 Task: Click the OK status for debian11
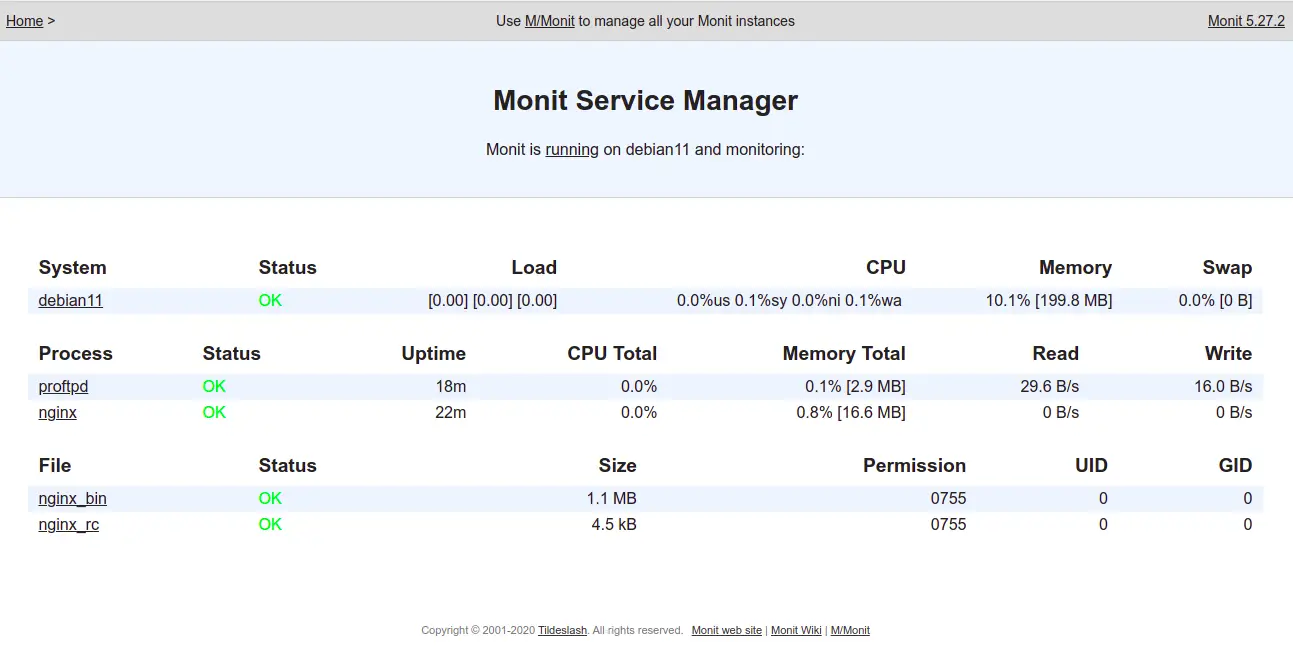click(270, 300)
